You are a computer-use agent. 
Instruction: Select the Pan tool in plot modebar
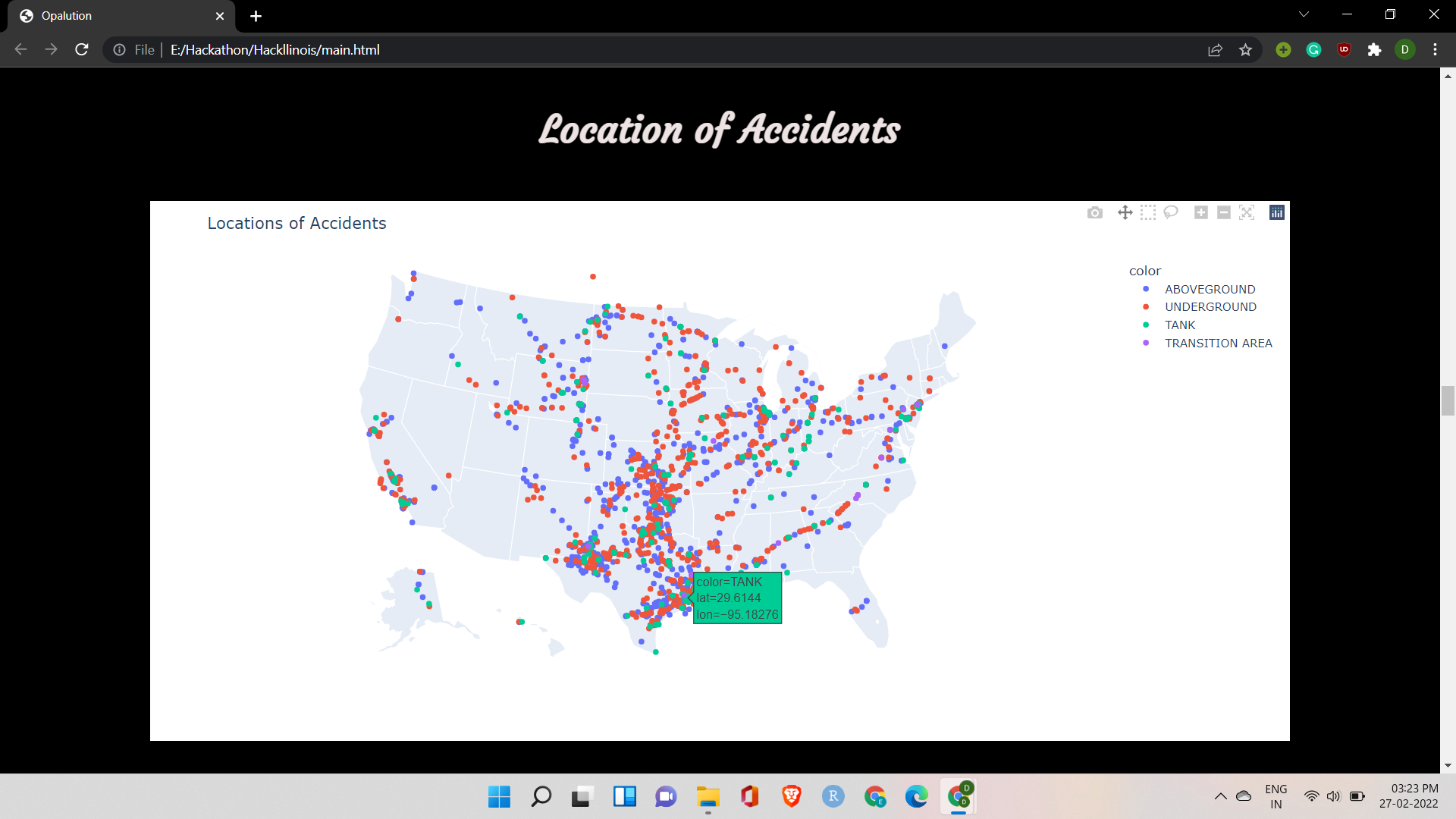(1125, 213)
